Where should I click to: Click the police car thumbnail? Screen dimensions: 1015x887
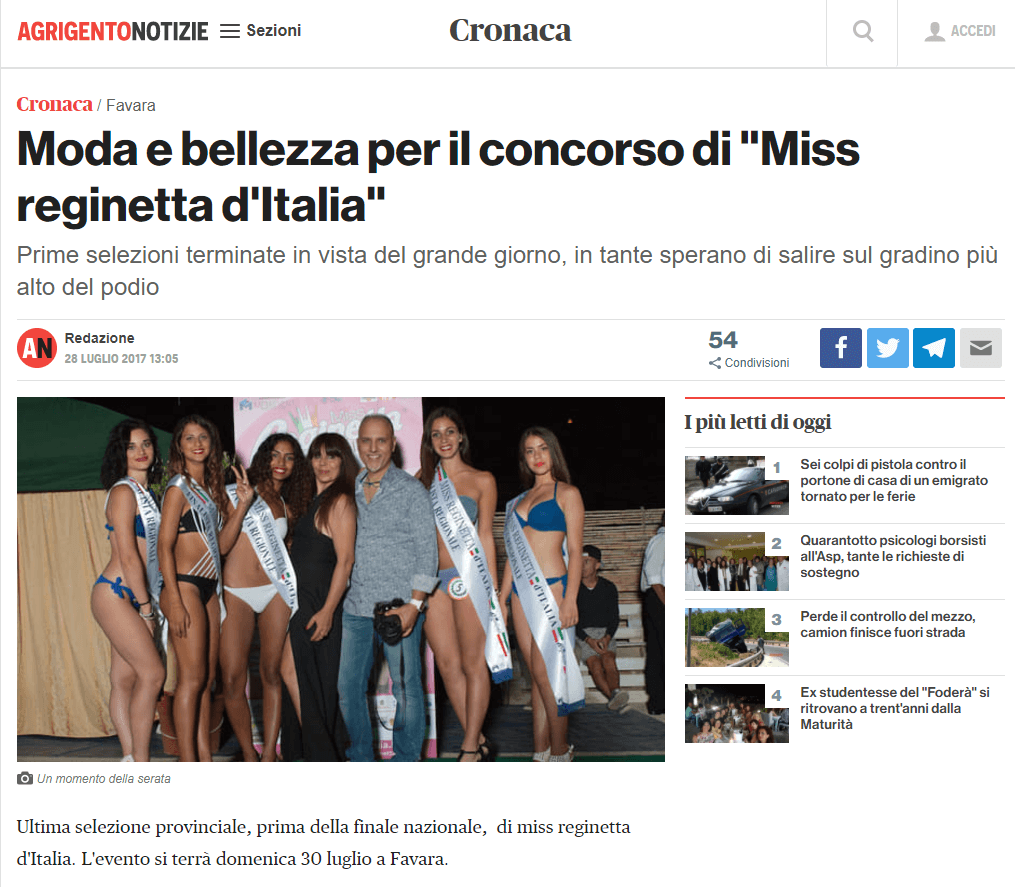(737, 486)
